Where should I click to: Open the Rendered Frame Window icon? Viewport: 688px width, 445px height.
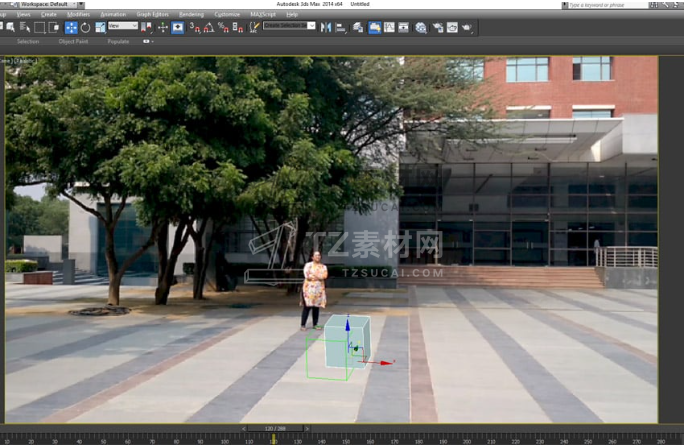pyautogui.click(x=452, y=28)
